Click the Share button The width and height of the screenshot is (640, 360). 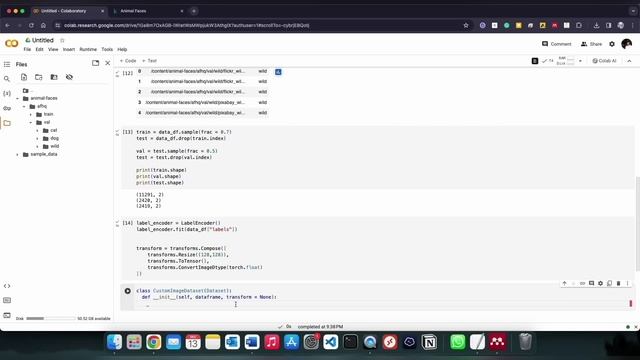click(x=591, y=44)
